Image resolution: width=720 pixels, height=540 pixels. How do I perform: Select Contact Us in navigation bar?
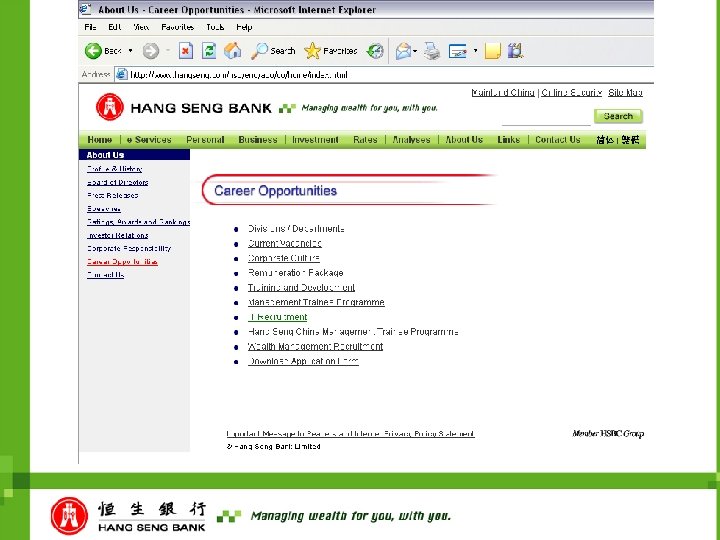tap(557, 140)
